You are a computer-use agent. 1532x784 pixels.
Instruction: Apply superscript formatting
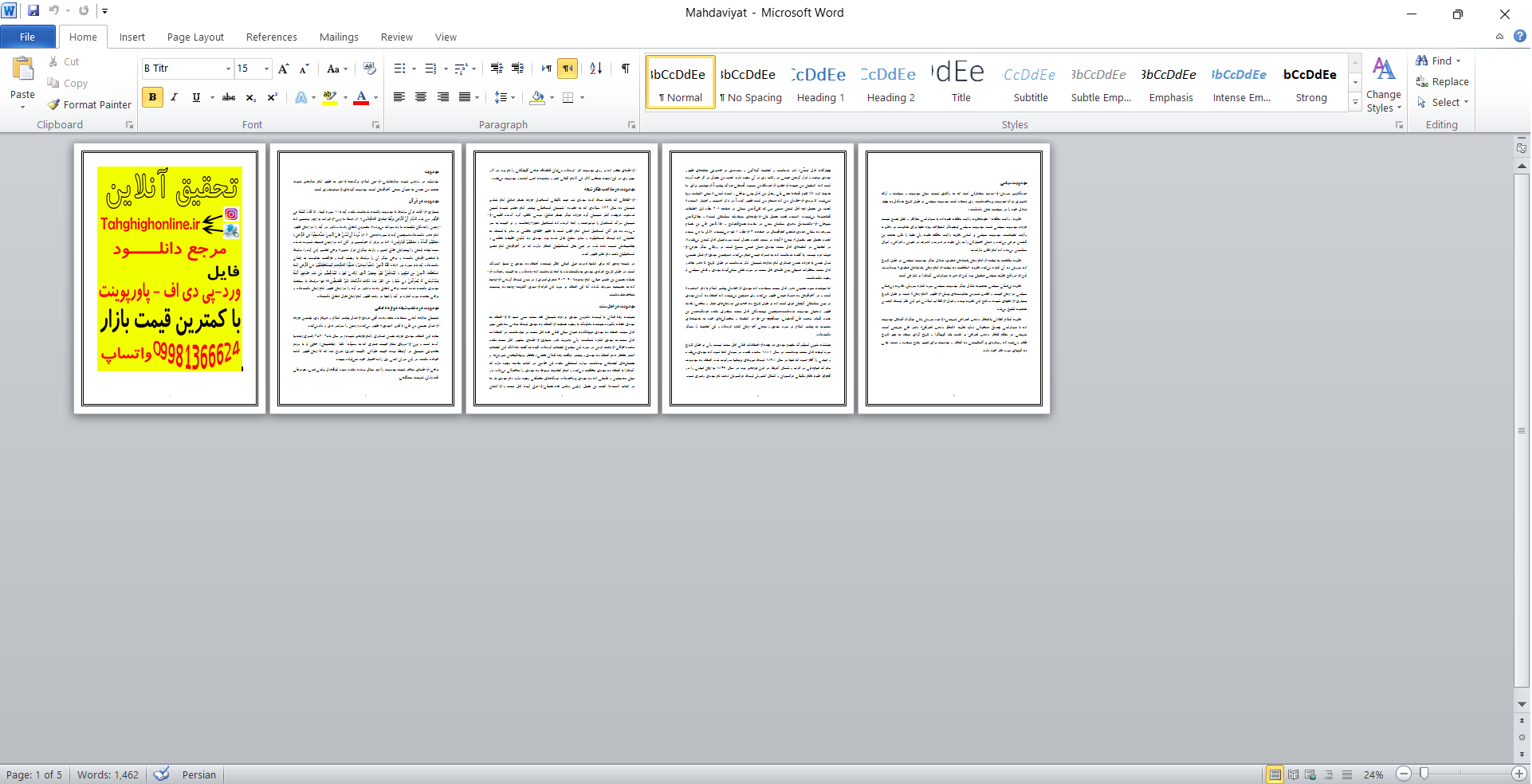272,97
